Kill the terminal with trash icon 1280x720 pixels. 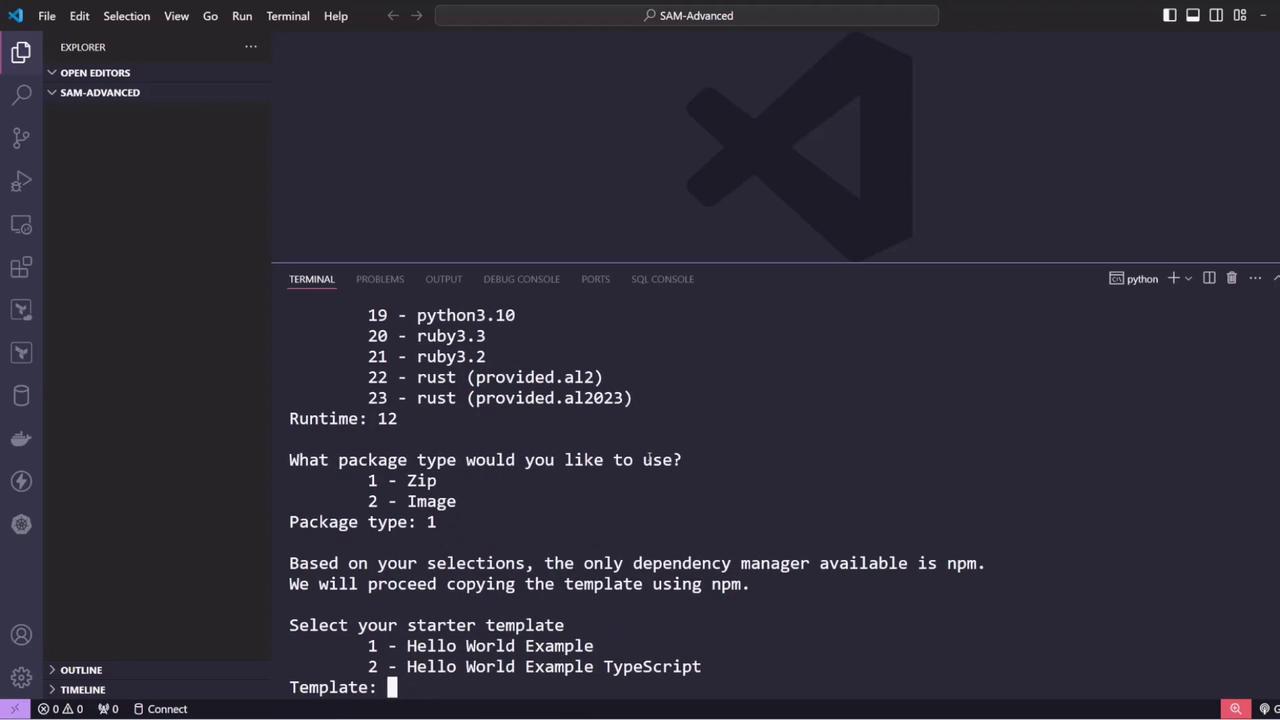(x=1232, y=278)
